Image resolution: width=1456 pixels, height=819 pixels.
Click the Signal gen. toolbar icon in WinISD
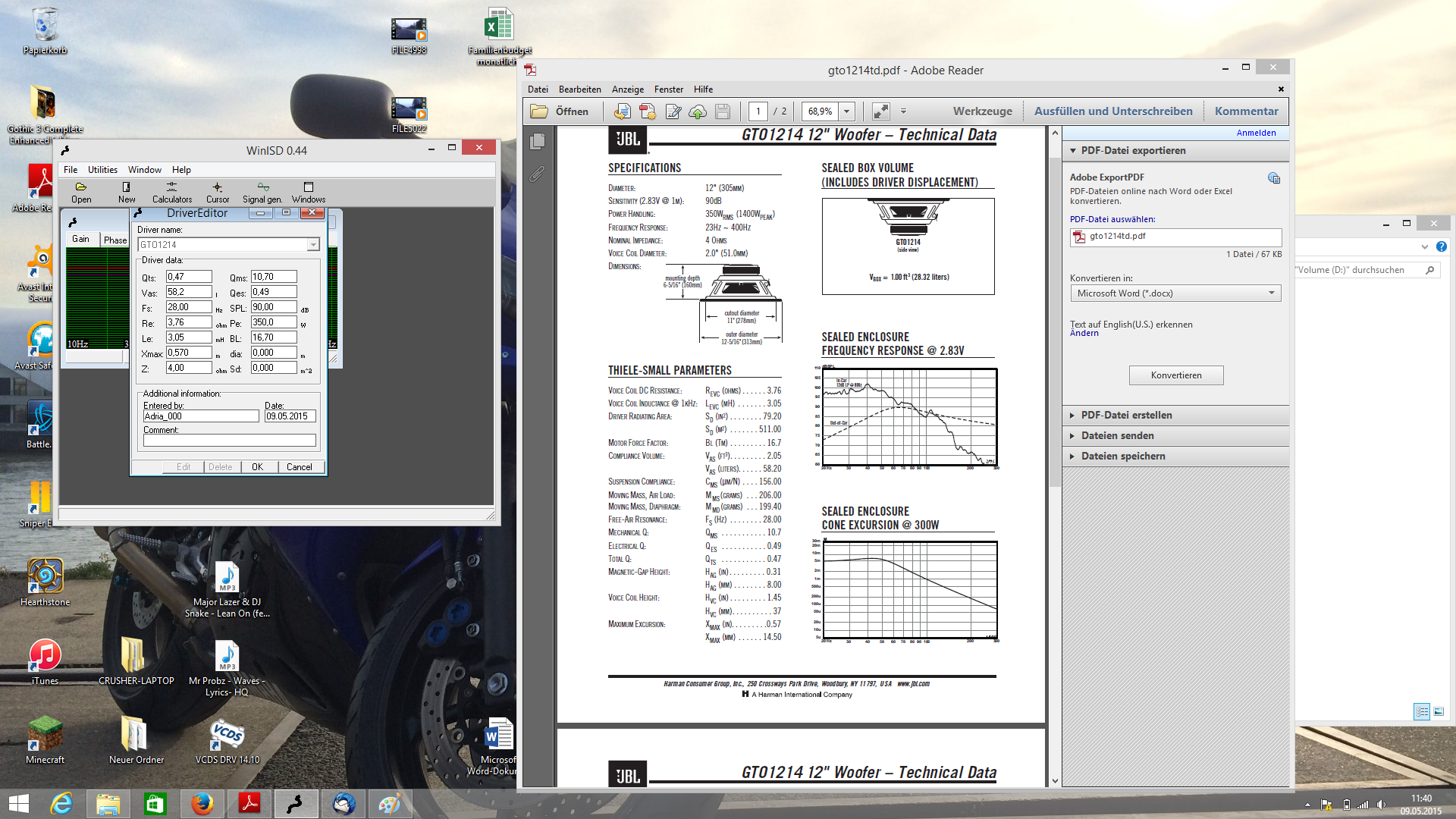click(x=262, y=192)
